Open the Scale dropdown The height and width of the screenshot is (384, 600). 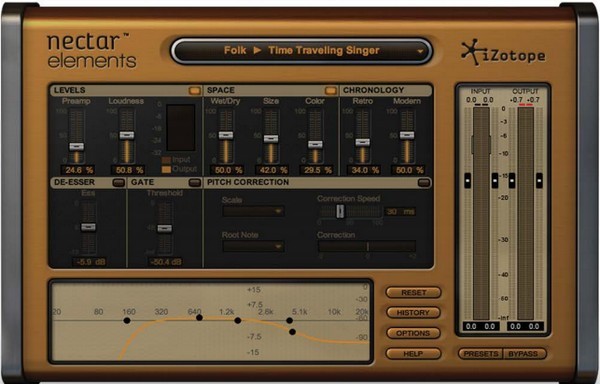253,211
